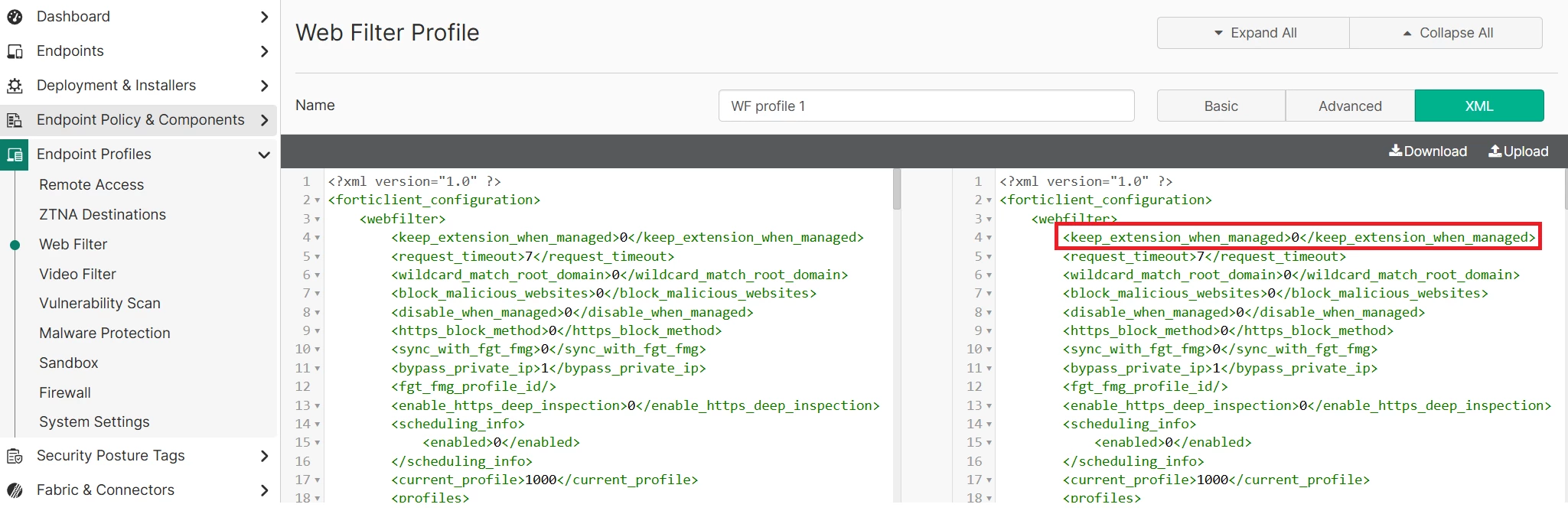The height and width of the screenshot is (514, 1568).
Task: Open System Settings profiles
Action: (x=94, y=422)
